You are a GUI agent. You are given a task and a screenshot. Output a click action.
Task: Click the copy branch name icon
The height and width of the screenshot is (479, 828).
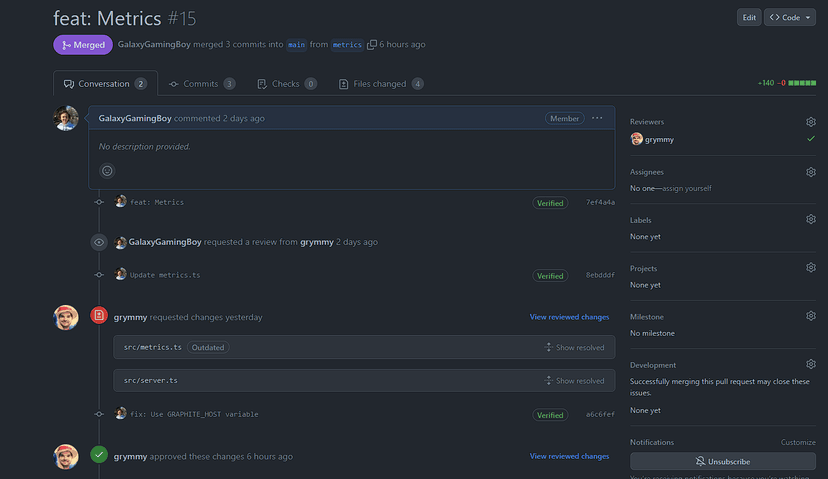[372, 45]
